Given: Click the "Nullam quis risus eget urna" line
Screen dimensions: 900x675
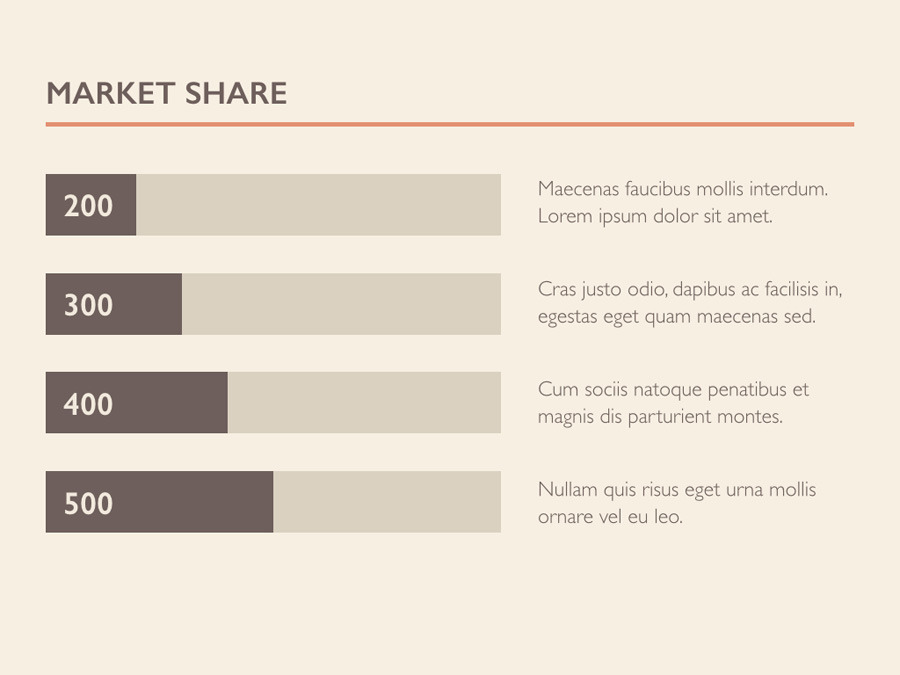Looking at the screenshot, I should click(x=677, y=490).
